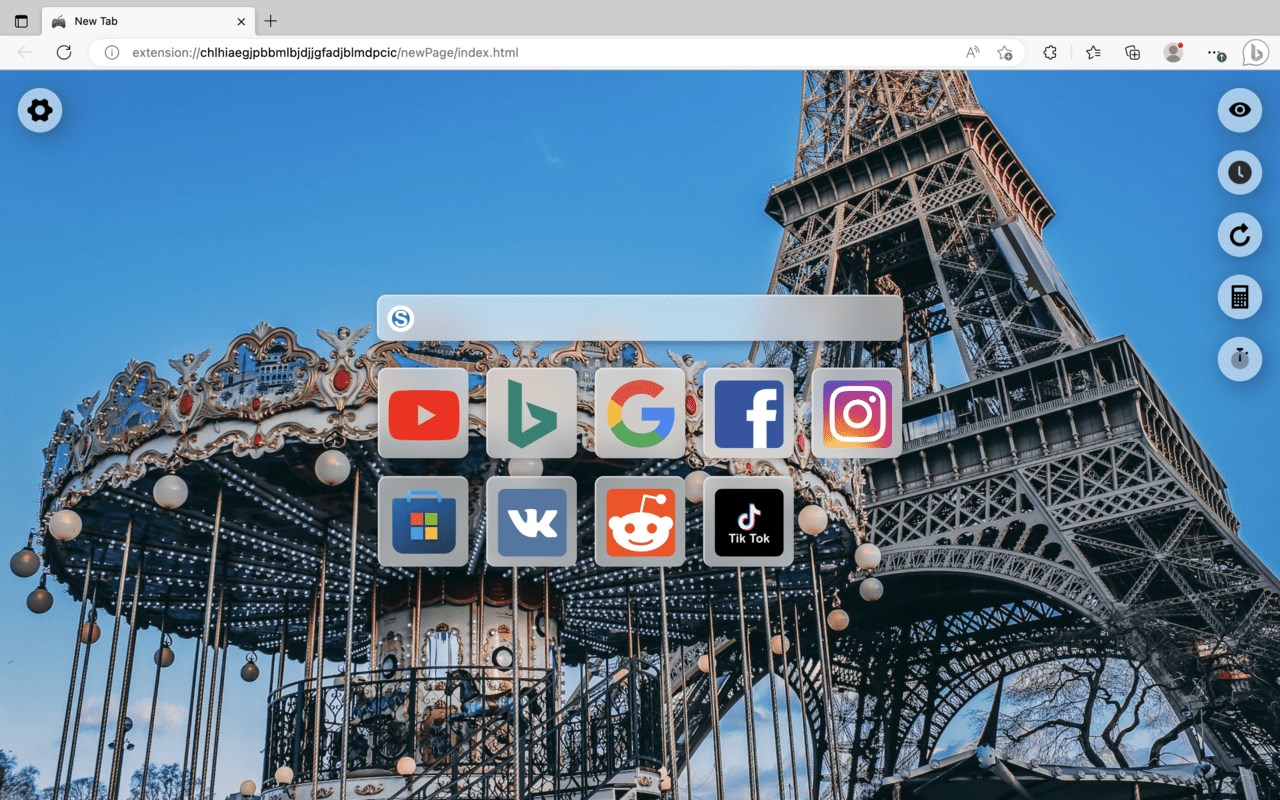
Task: Open the Bing chat sidebar button
Action: 1256,52
